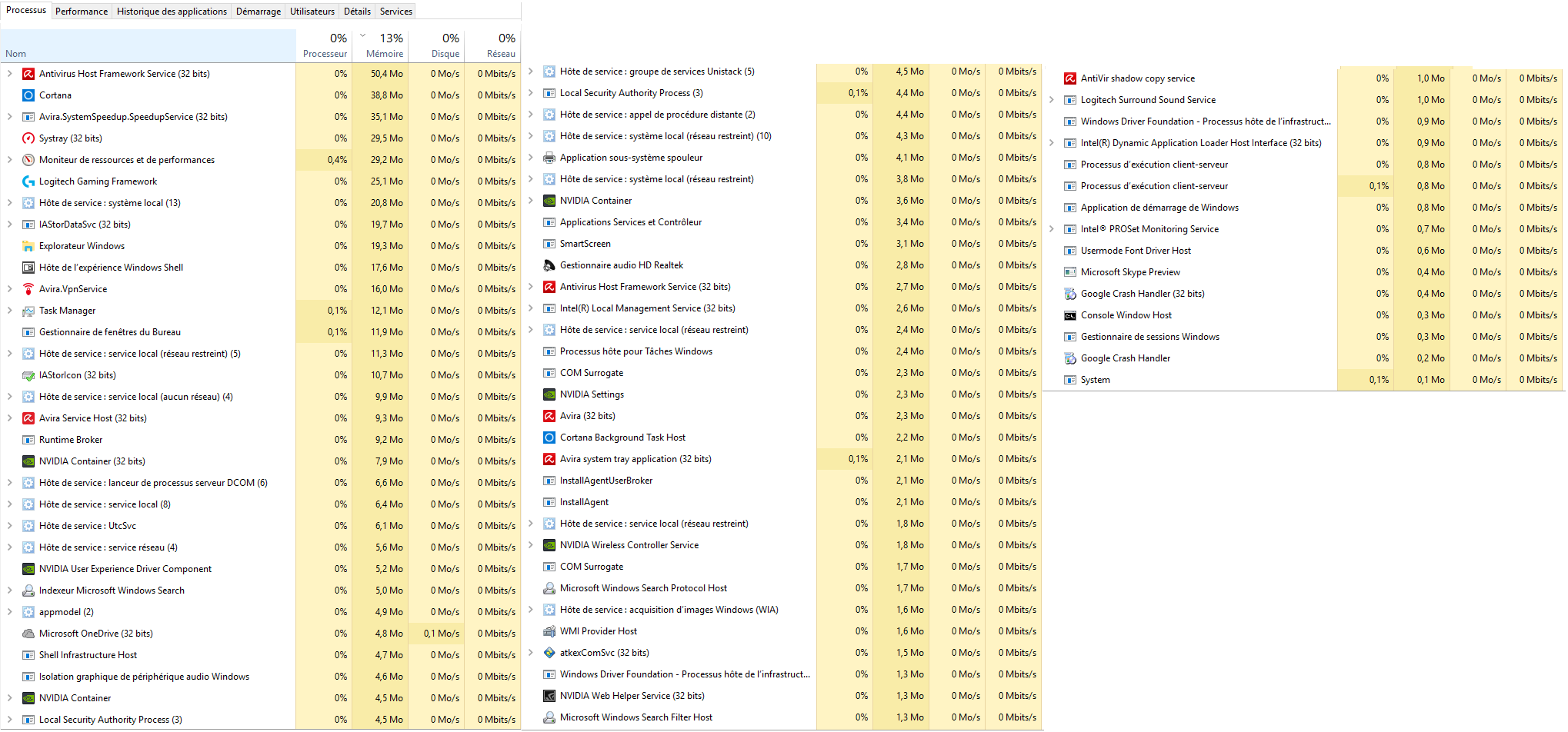Select the Usermode Font Driver Host row
Viewport: 1568px width, 732px height.
pyautogui.click(x=1303, y=251)
